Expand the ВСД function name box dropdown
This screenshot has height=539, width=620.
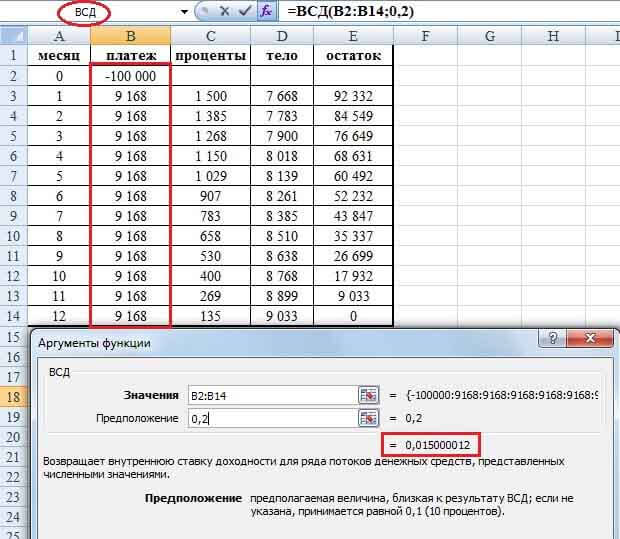(x=184, y=12)
